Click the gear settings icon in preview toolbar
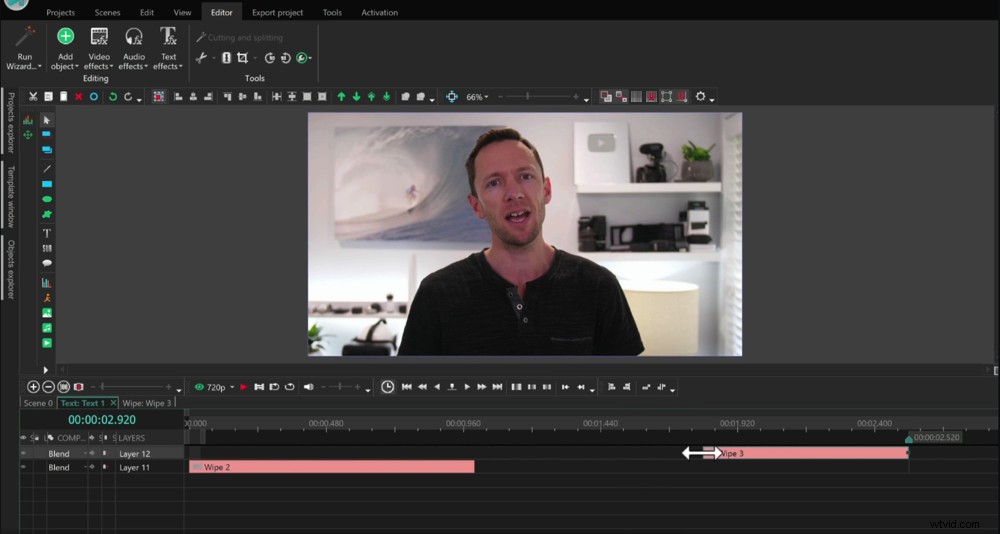This screenshot has width=1000, height=534. (x=700, y=97)
